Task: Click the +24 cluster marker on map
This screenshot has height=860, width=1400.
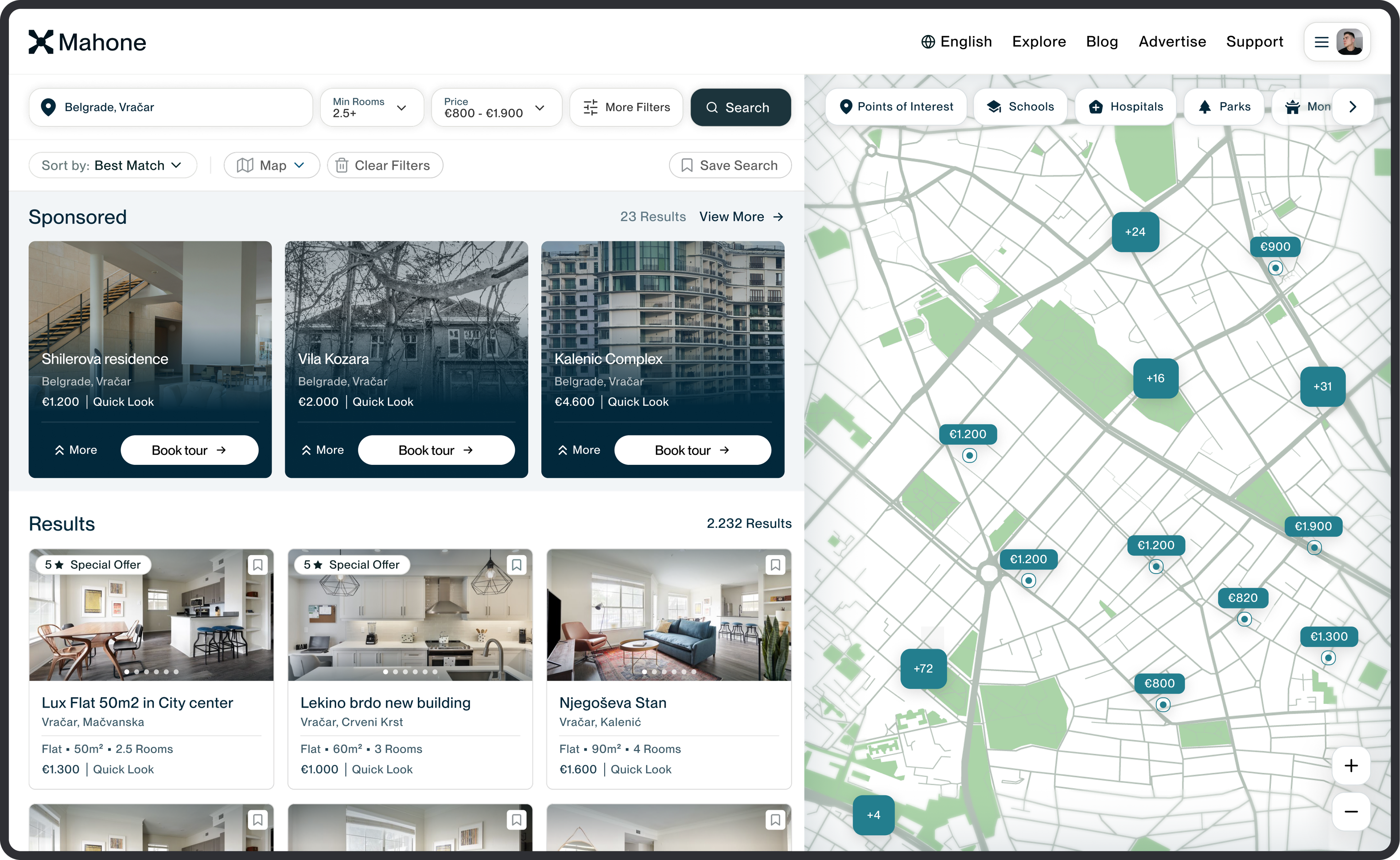Action: click(x=1135, y=231)
